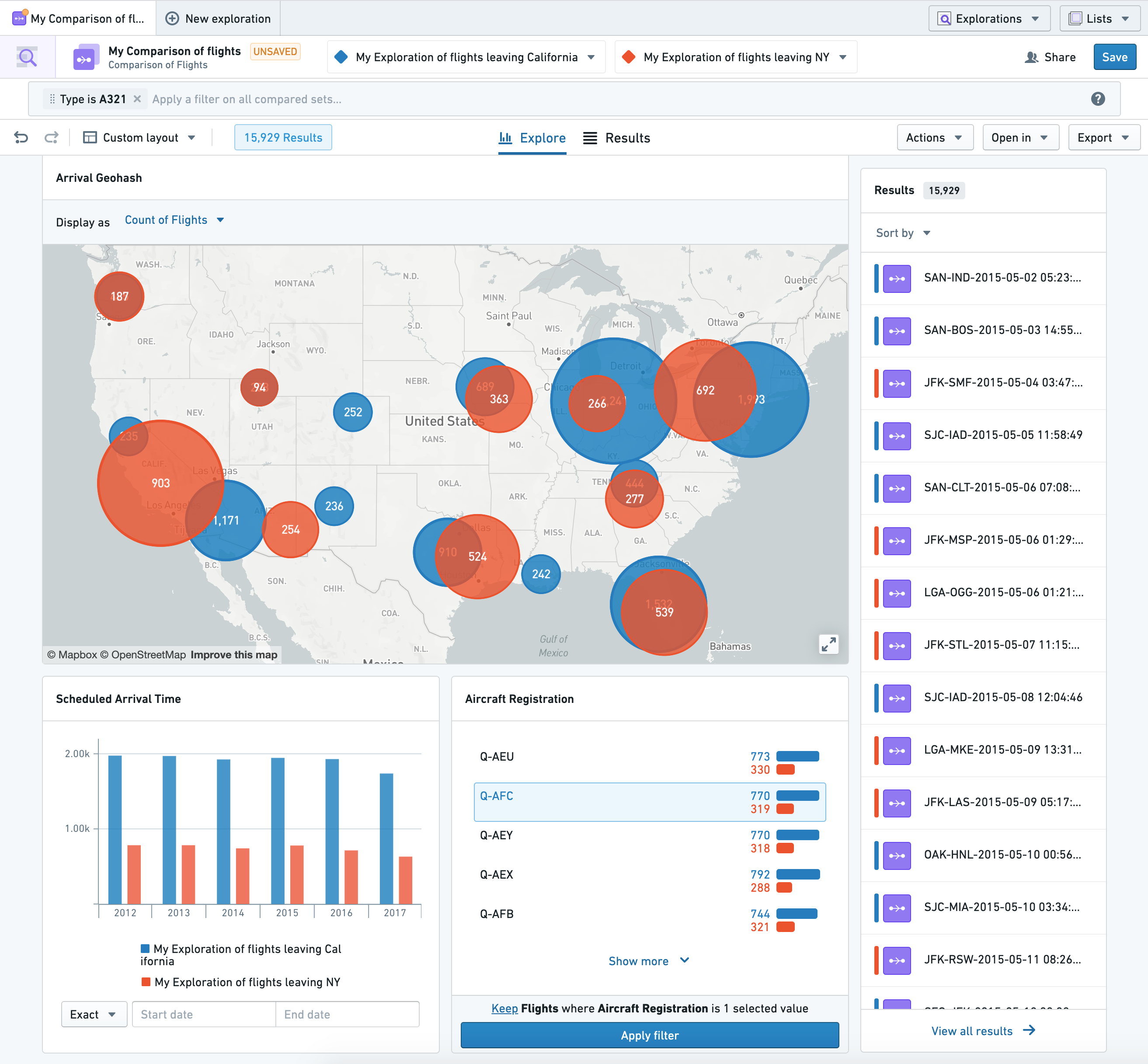Toggle the Display as Count of Flights
Viewport: 1148px width, 1064px height.
[174, 219]
